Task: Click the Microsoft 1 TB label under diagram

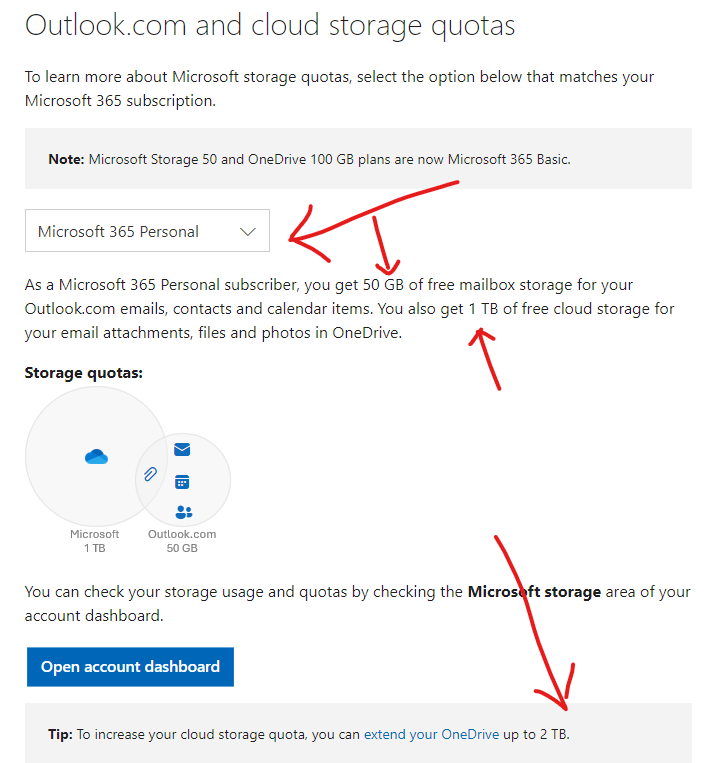Action: tap(94, 541)
